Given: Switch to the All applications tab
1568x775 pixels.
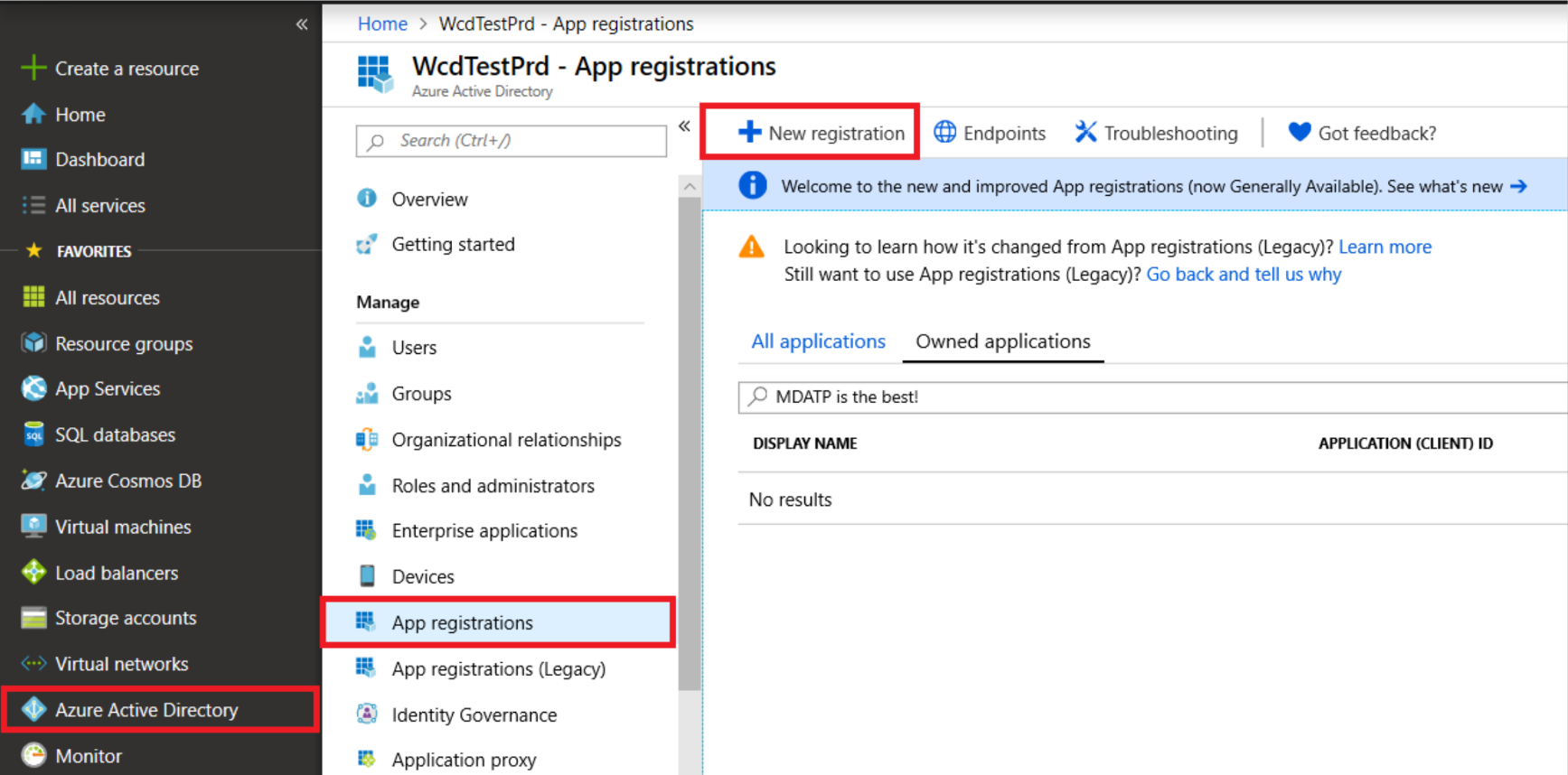Looking at the screenshot, I should pyautogui.click(x=818, y=341).
